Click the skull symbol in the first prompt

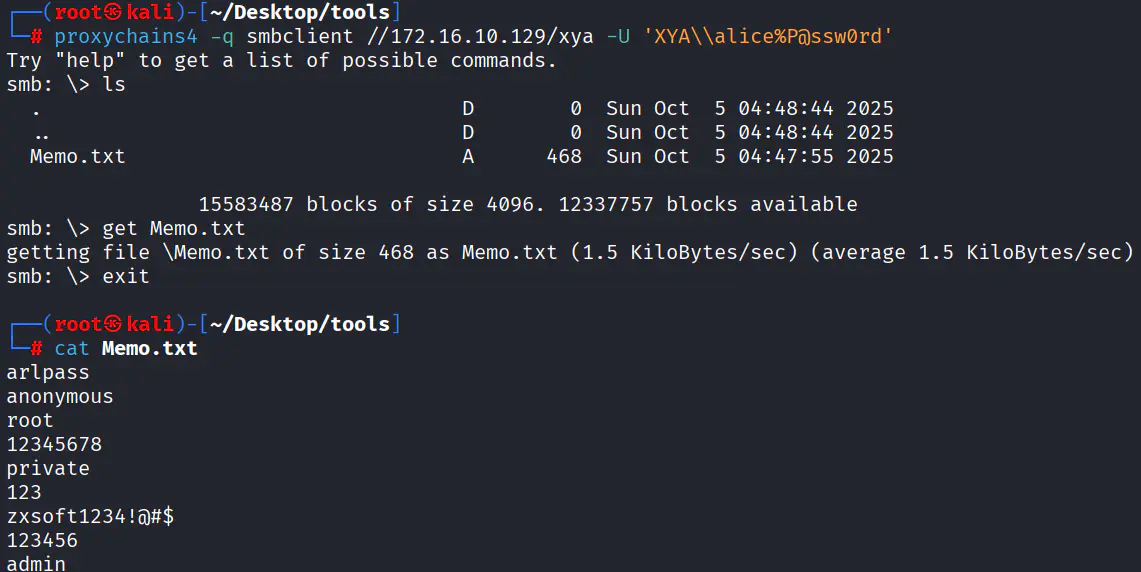[112, 13]
